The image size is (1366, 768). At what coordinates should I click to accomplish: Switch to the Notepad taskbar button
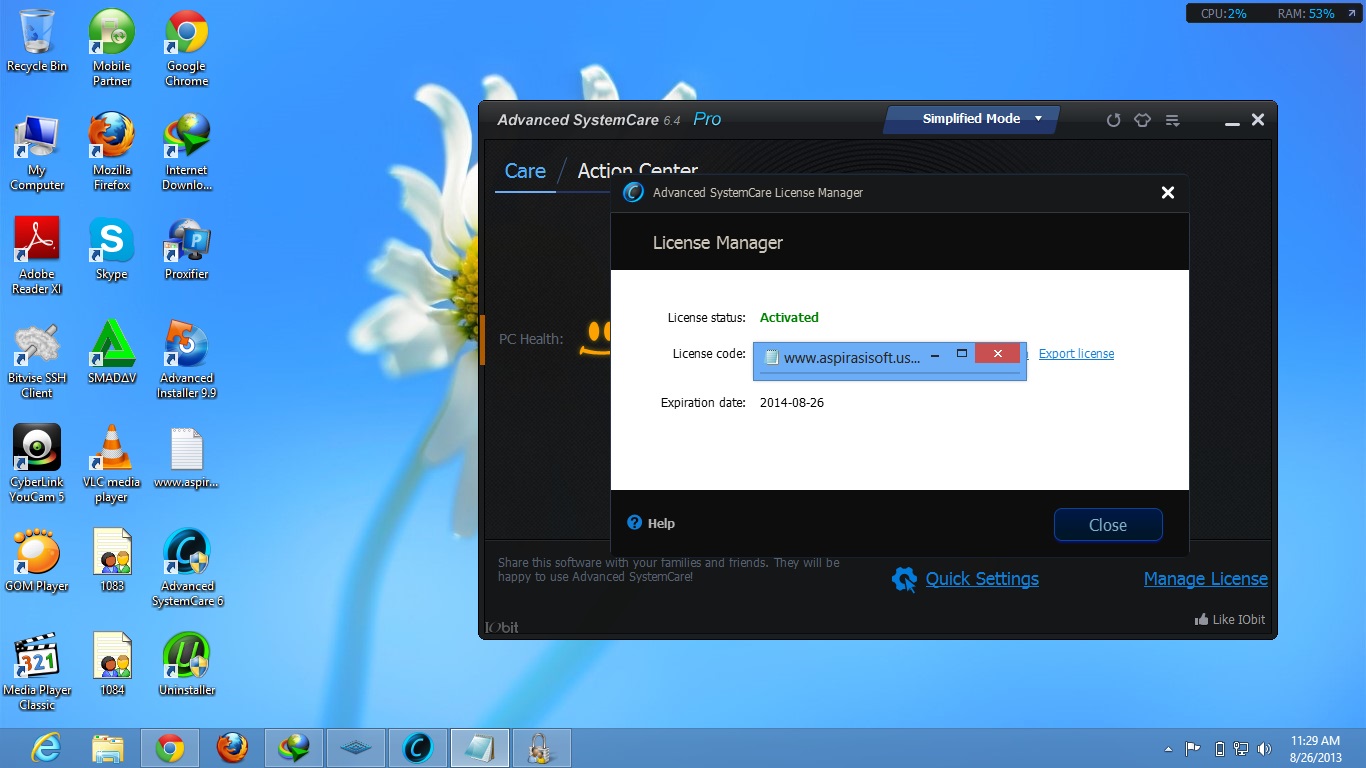(479, 748)
